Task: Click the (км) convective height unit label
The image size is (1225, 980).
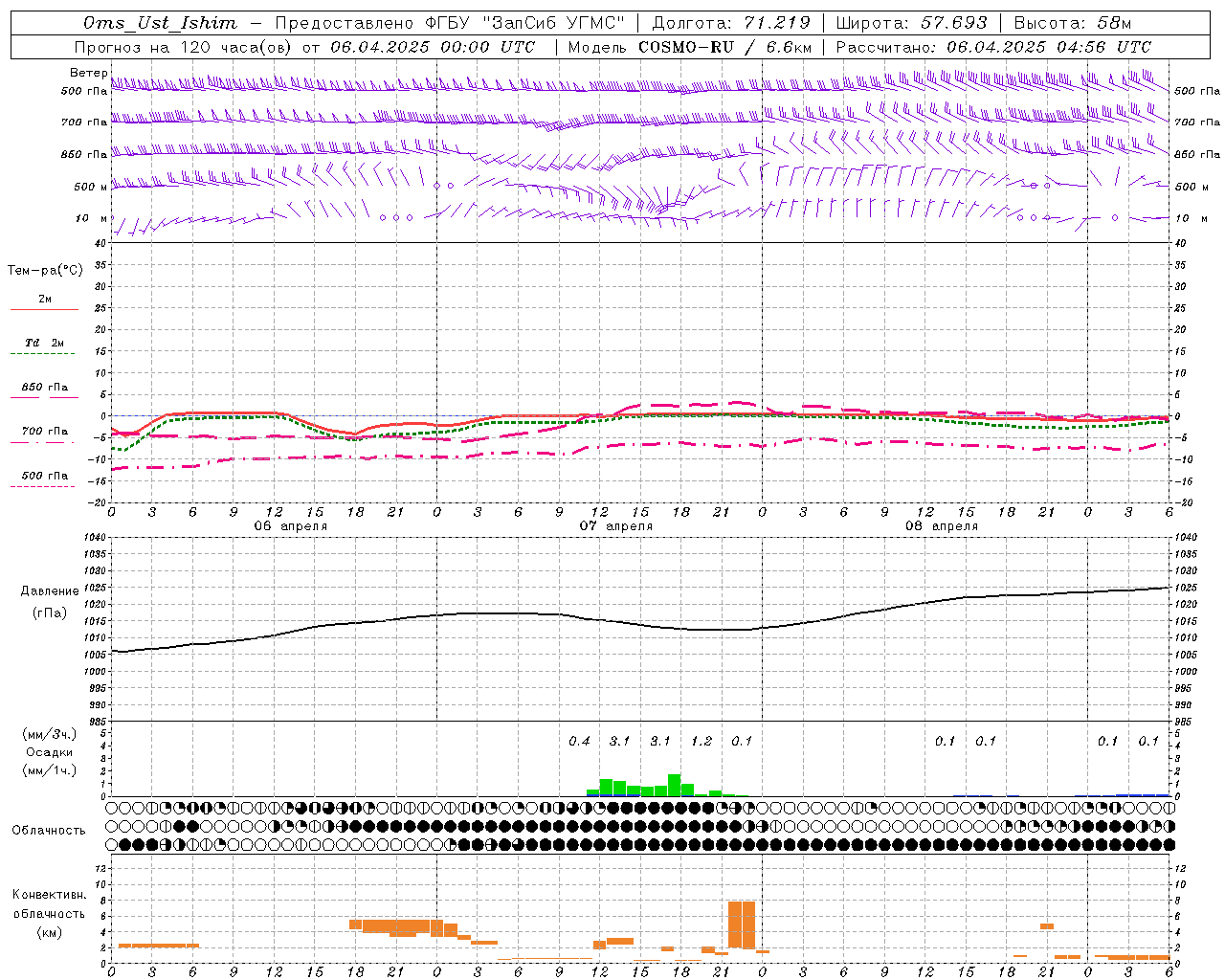Action: point(49,932)
